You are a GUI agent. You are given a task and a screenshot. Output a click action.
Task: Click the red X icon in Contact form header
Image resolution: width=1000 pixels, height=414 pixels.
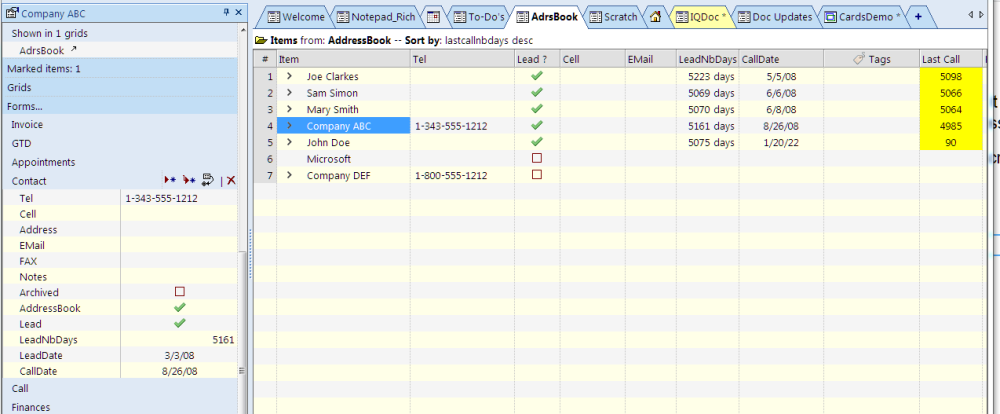231,180
